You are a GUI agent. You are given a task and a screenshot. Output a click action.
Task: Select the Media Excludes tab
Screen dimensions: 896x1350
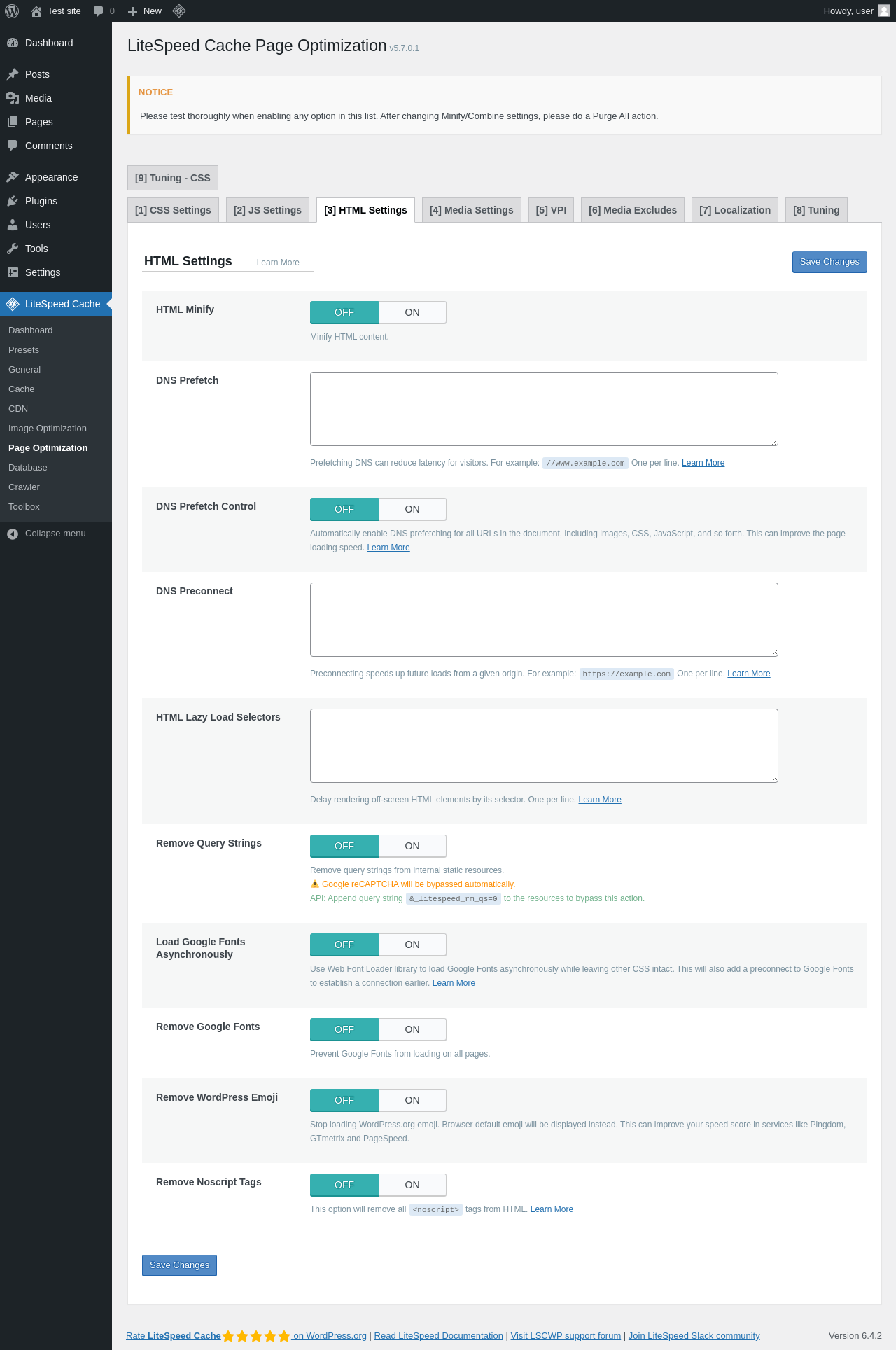[633, 210]
